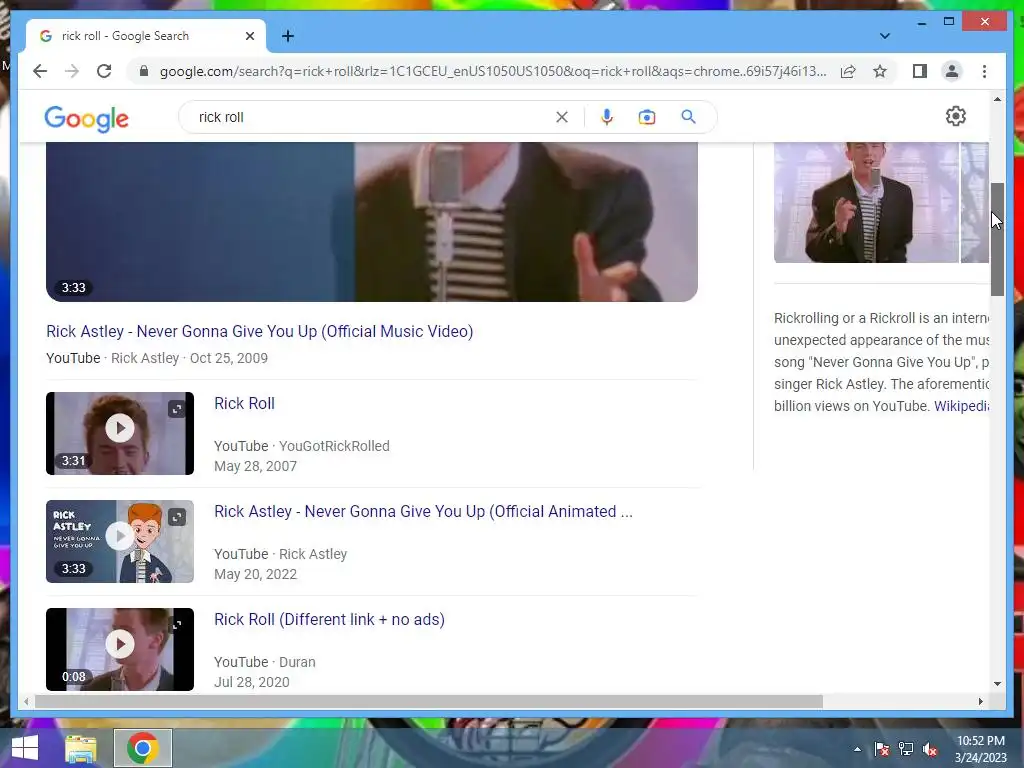This screenshot has width=1024, height=768.
Task: Open Rick Roll (Different link + no ads)
Action: pos(329,619)
